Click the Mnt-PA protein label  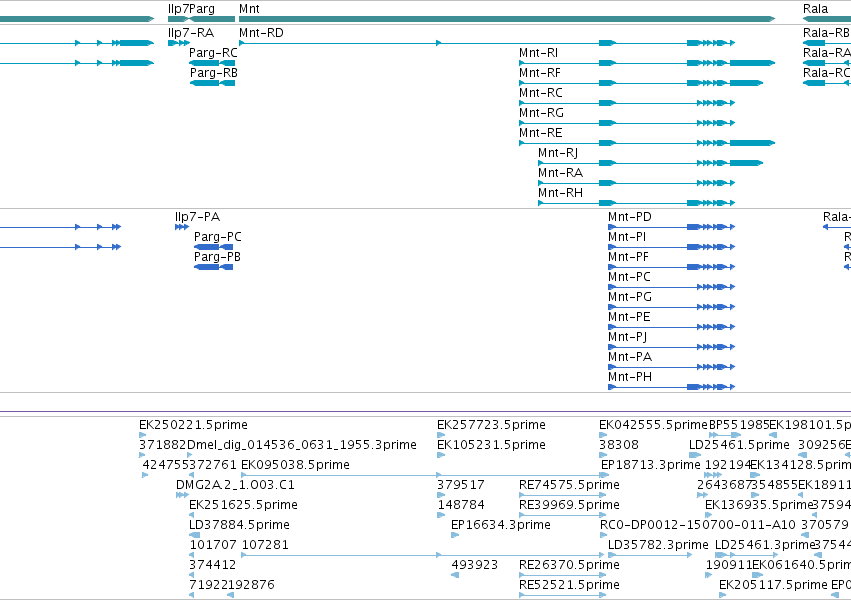[x=630, y=358]
